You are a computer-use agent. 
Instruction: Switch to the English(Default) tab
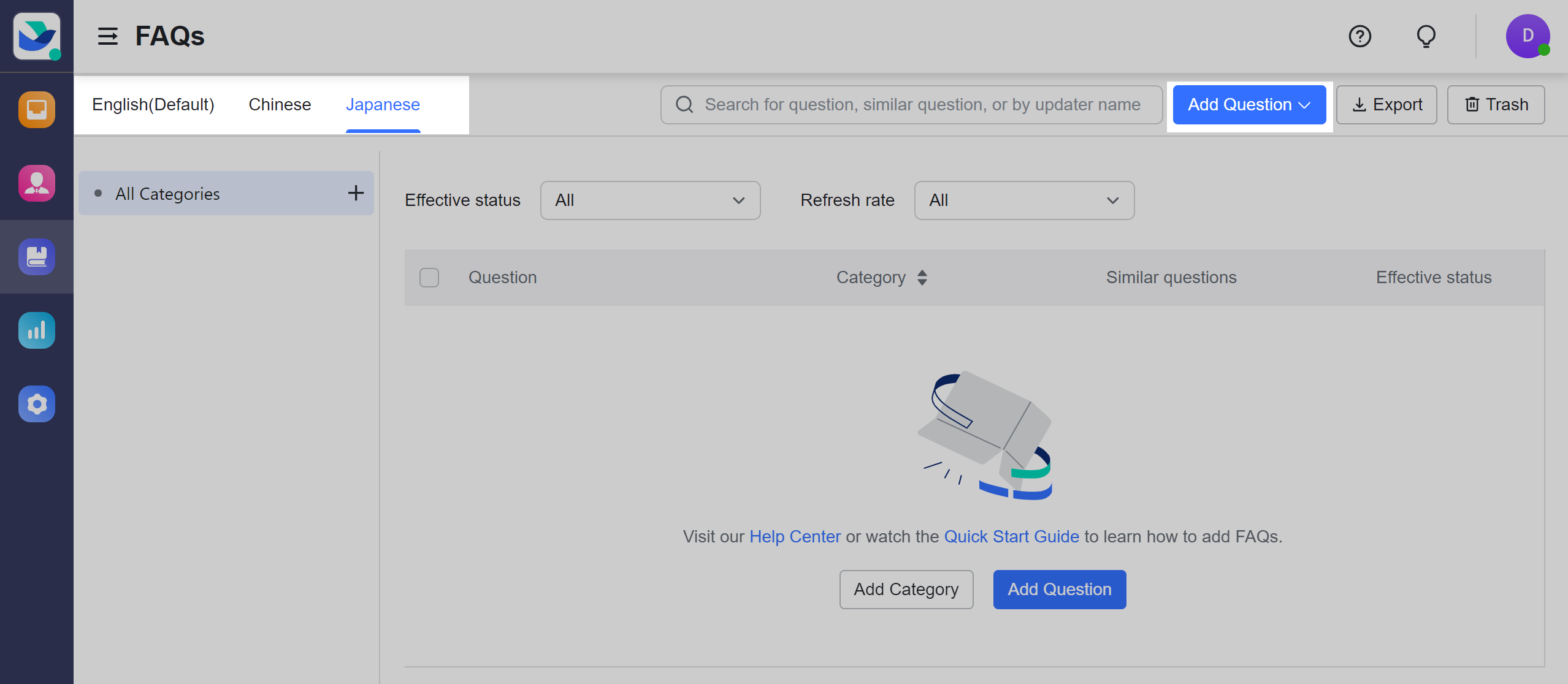tap(153, 105)
